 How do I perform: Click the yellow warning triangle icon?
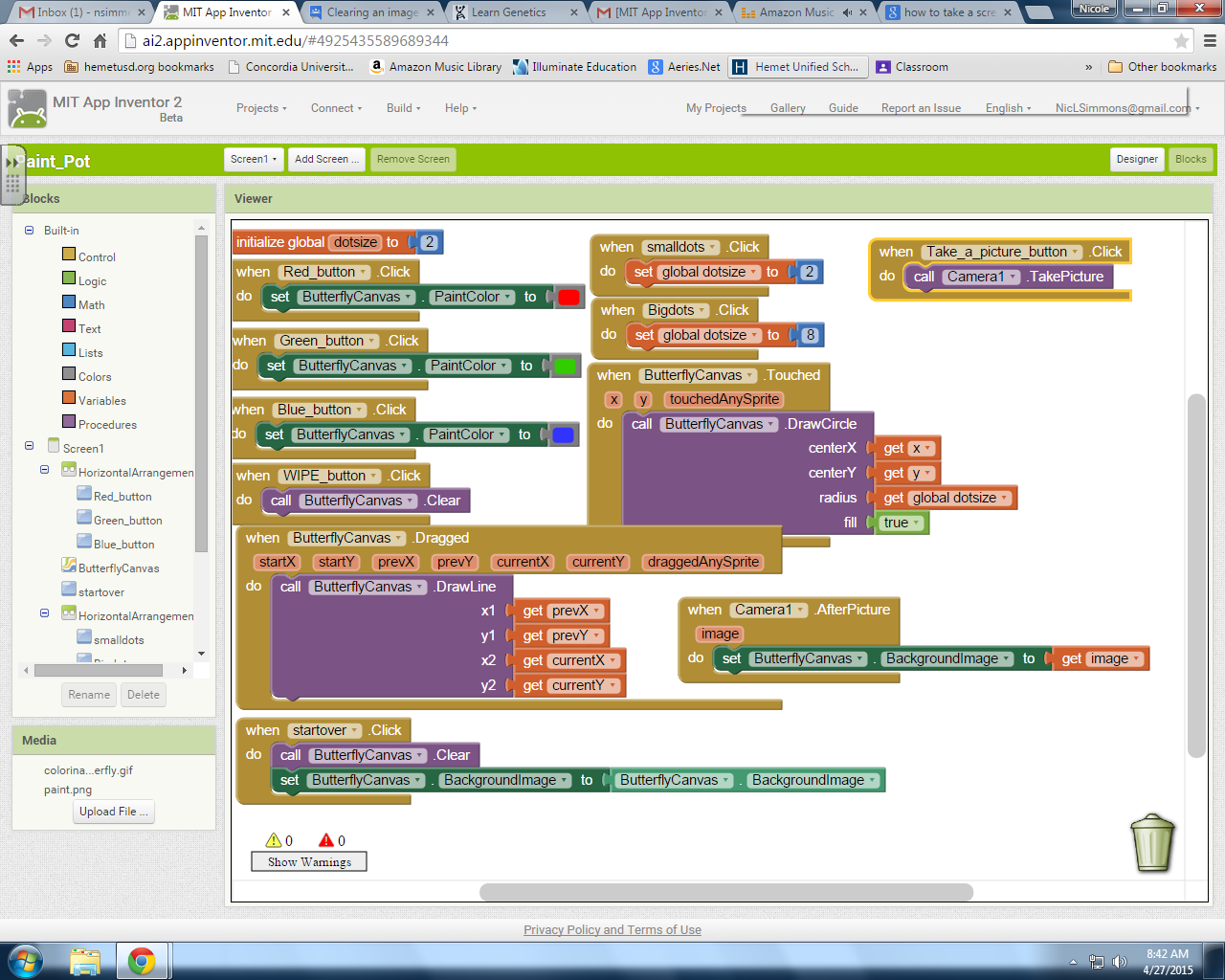(x=274, y=840)
